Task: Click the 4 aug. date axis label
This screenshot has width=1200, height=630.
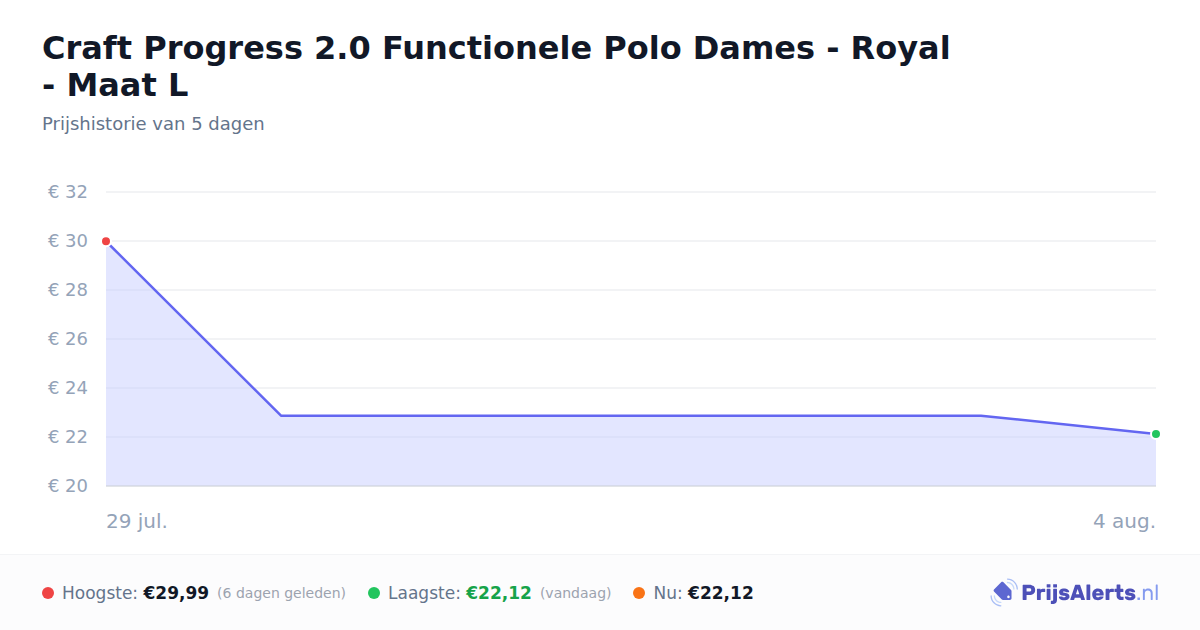Action: (1124, 521)
